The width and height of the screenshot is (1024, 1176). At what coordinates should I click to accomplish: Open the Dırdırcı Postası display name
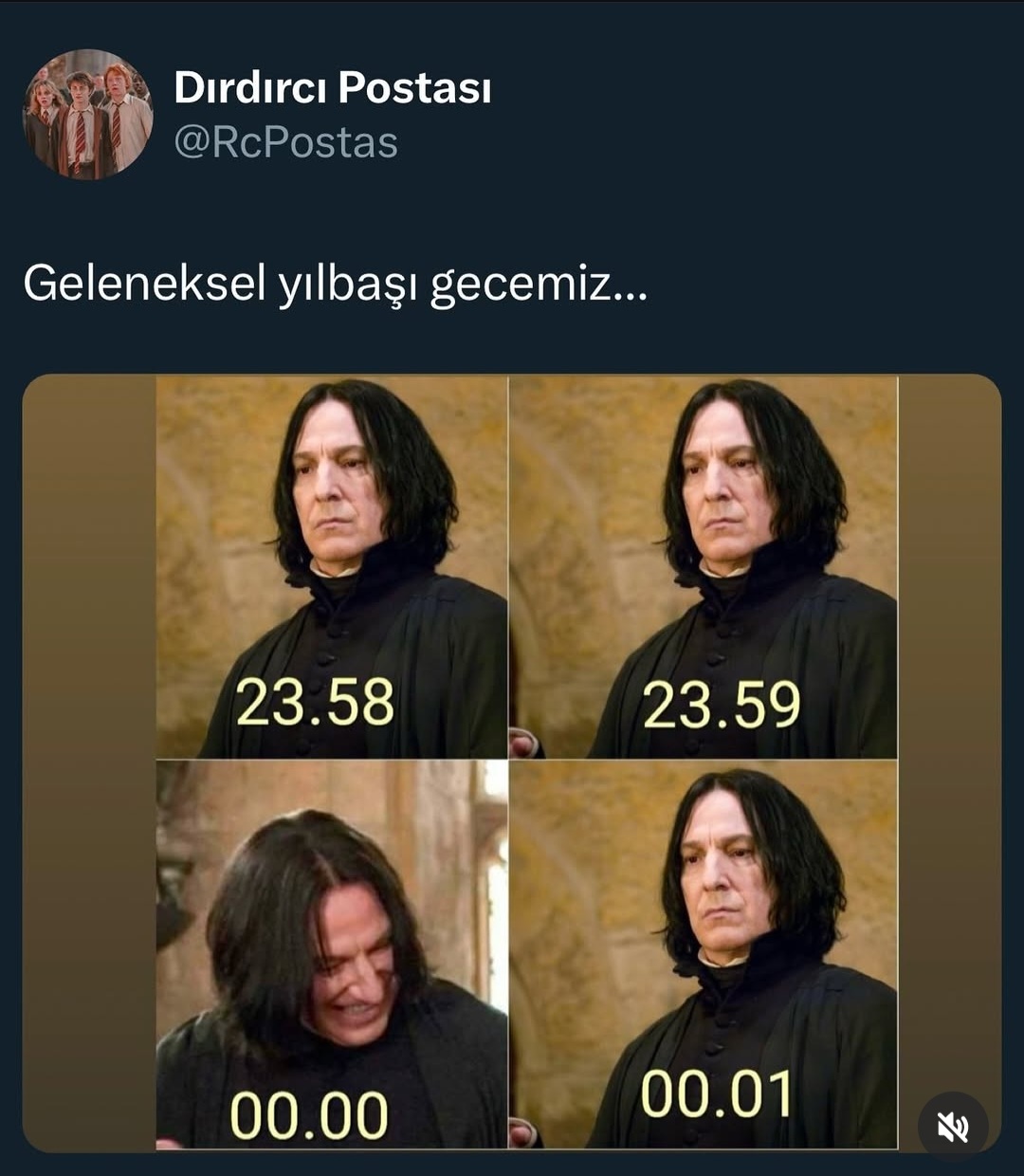point(333,87)
